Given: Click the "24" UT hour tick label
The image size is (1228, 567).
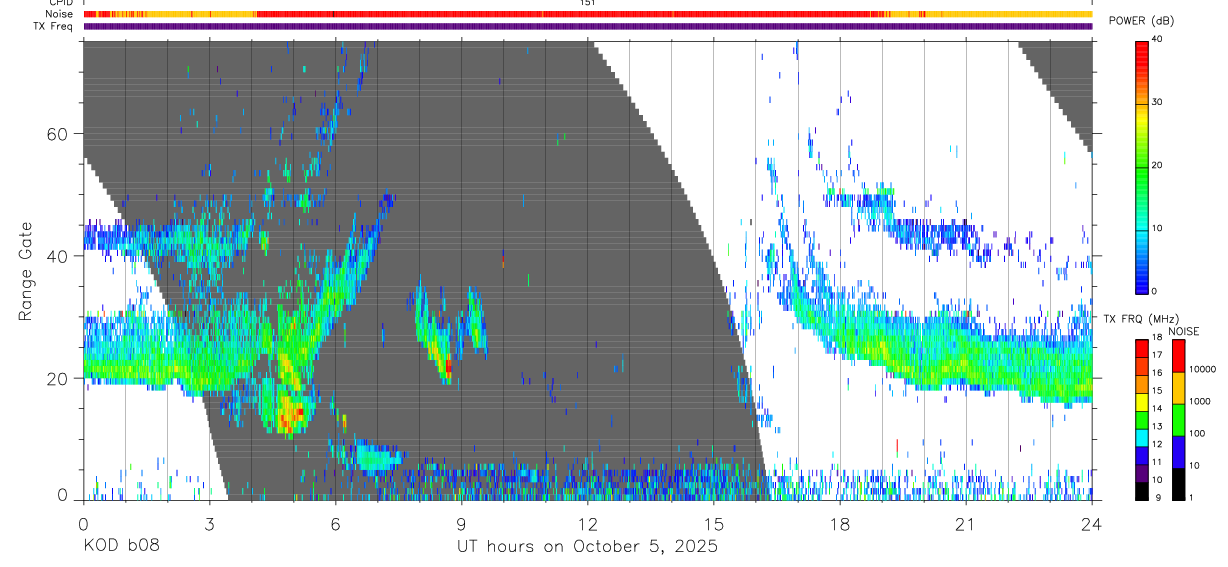Looking at the screenshot, I should pos(1092,523).
